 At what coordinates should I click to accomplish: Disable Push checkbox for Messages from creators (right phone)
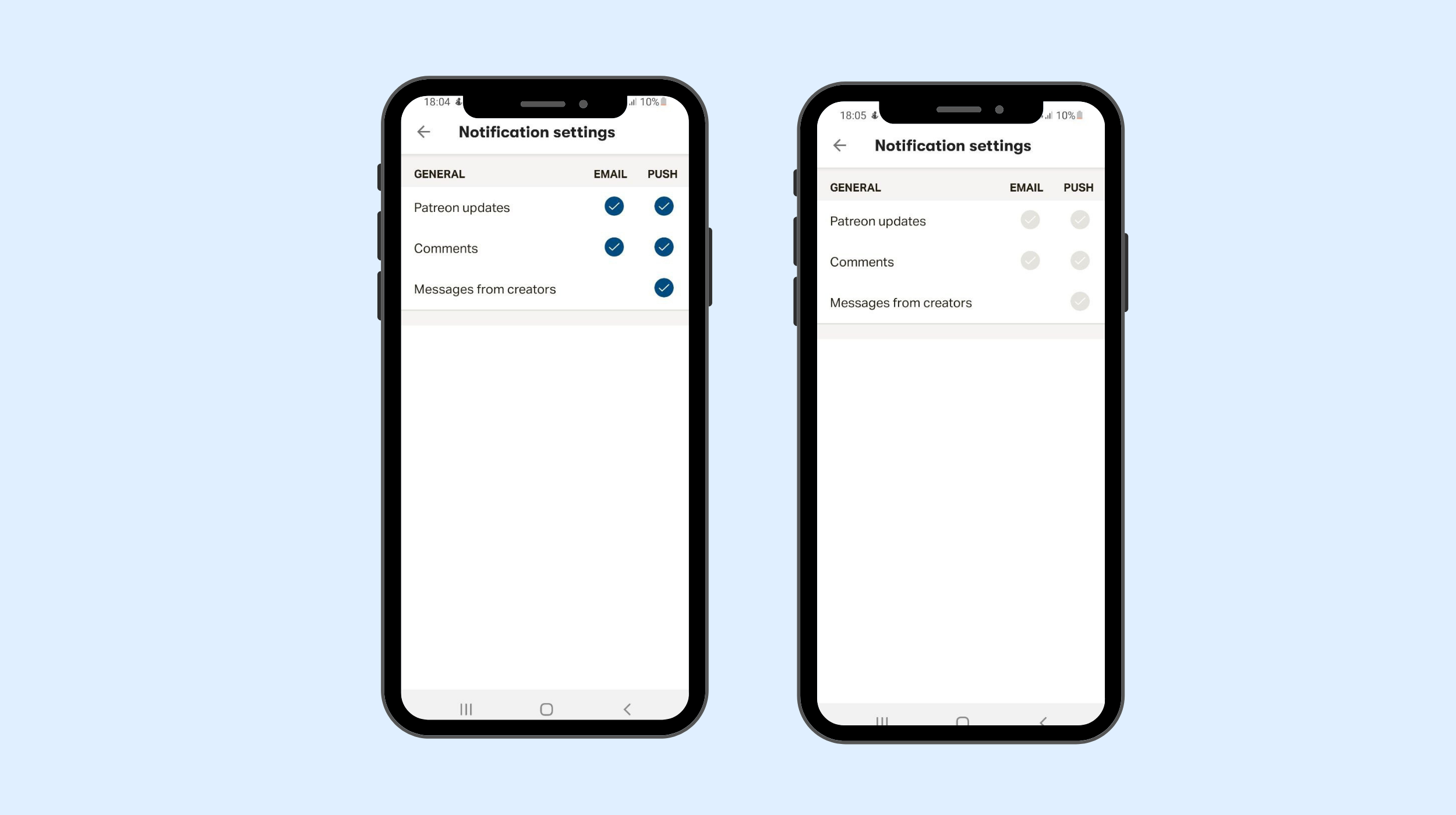[x=1079, y=301]
